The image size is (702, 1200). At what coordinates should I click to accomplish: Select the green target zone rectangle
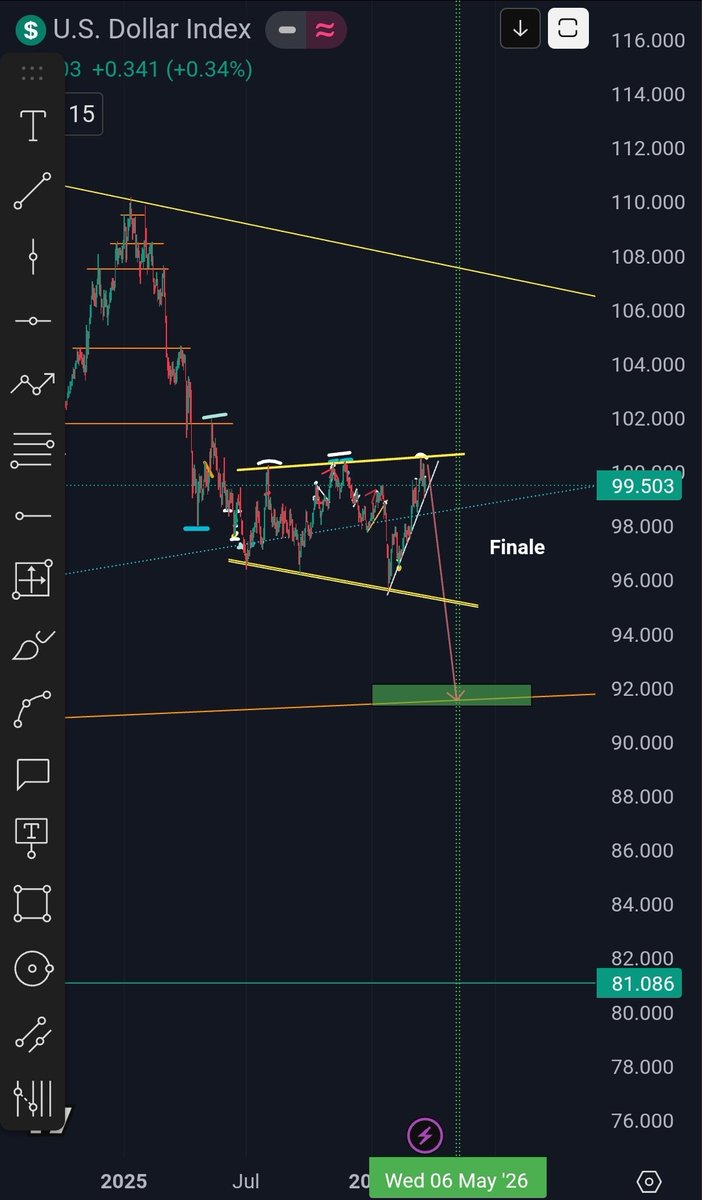tap(451, 694)
